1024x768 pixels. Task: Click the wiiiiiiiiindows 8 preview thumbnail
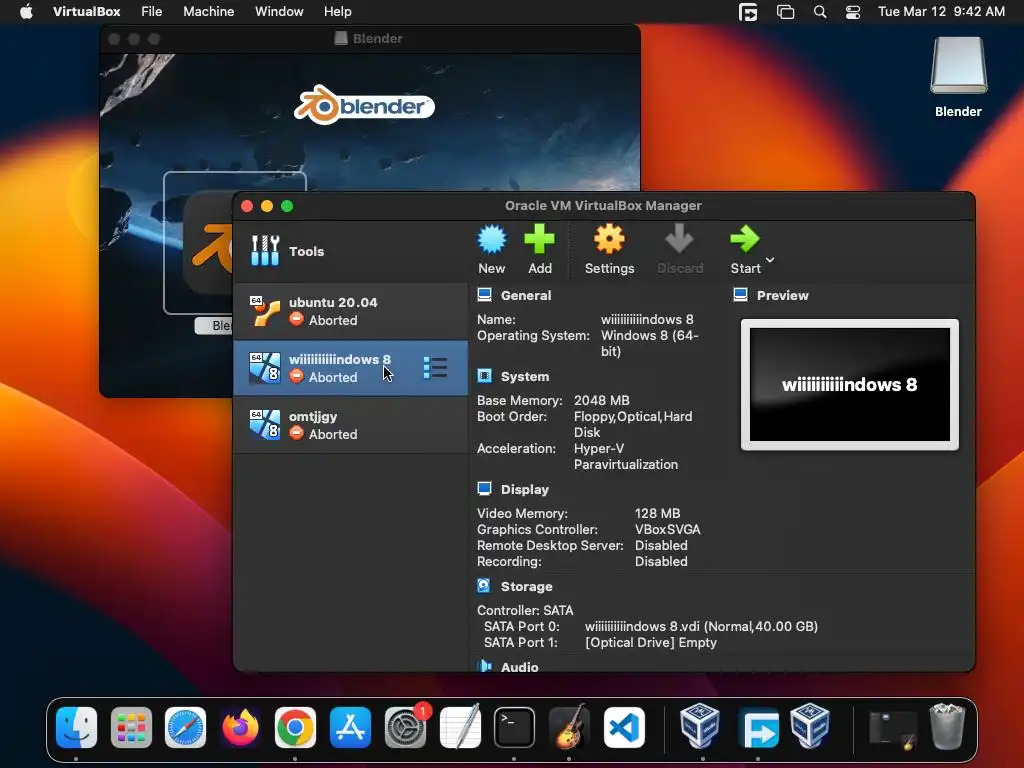click(x=850, y=385)
